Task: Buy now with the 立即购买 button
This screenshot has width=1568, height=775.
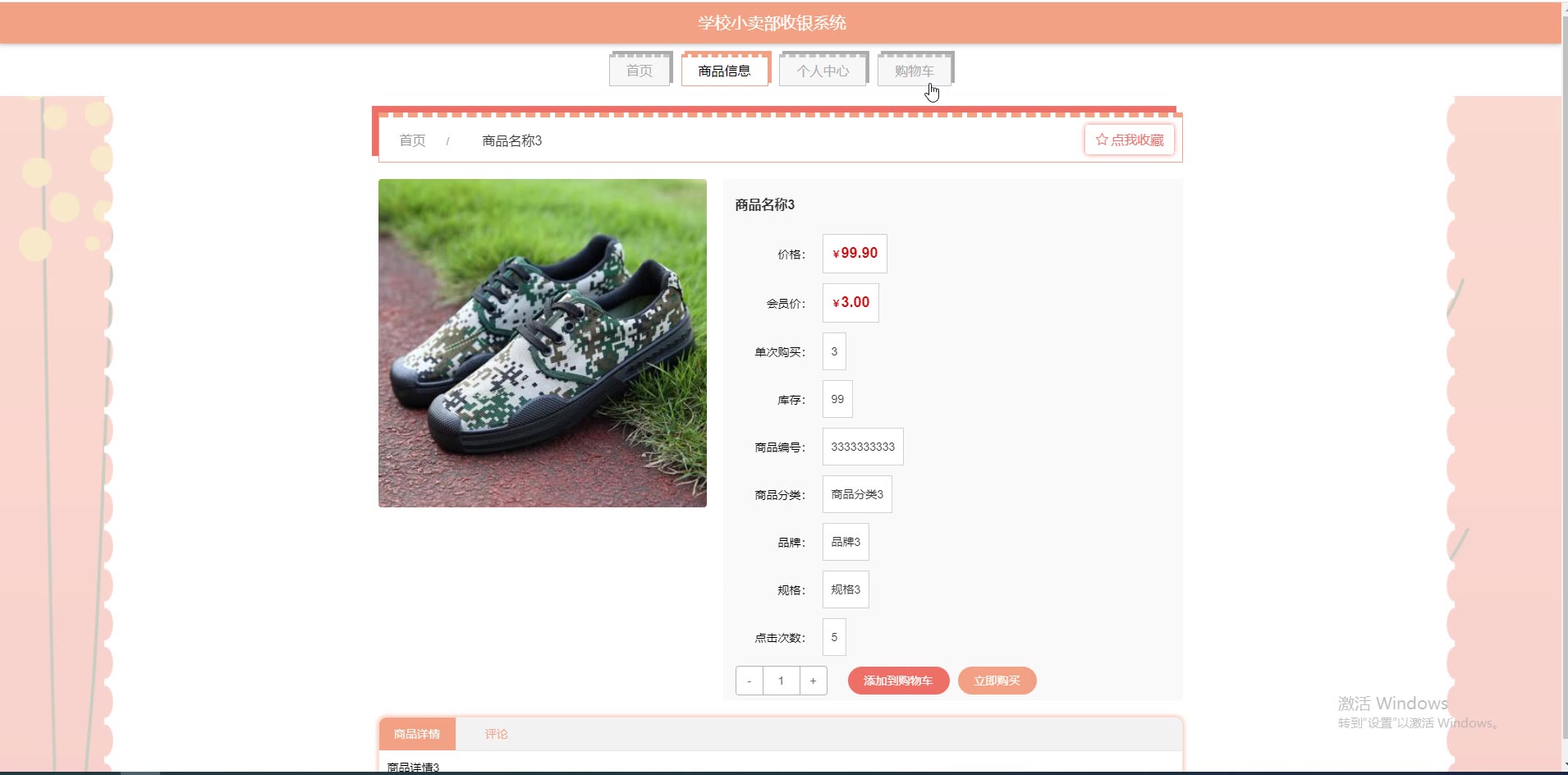Action: tap(997, 681)
